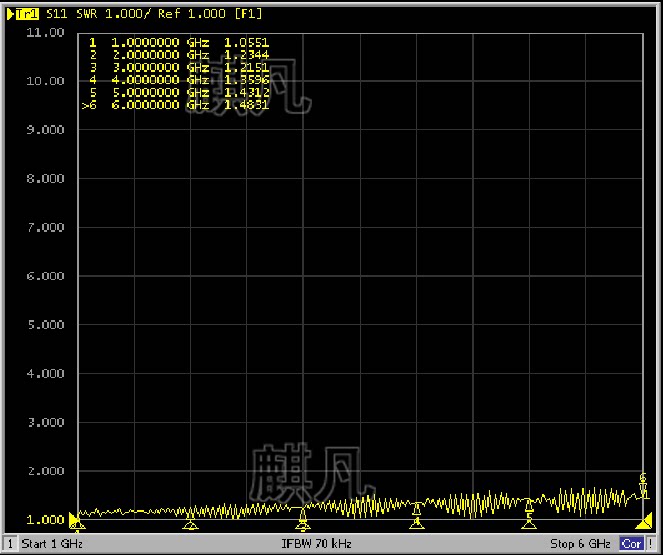This screenshot has height=555, width=663.
Task: Click the Ref 1.000 reference value
Action: (192, 14)
